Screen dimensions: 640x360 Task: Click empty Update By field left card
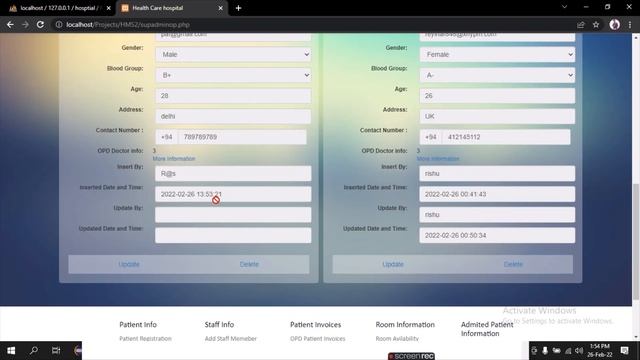click(x=233, y=215)
